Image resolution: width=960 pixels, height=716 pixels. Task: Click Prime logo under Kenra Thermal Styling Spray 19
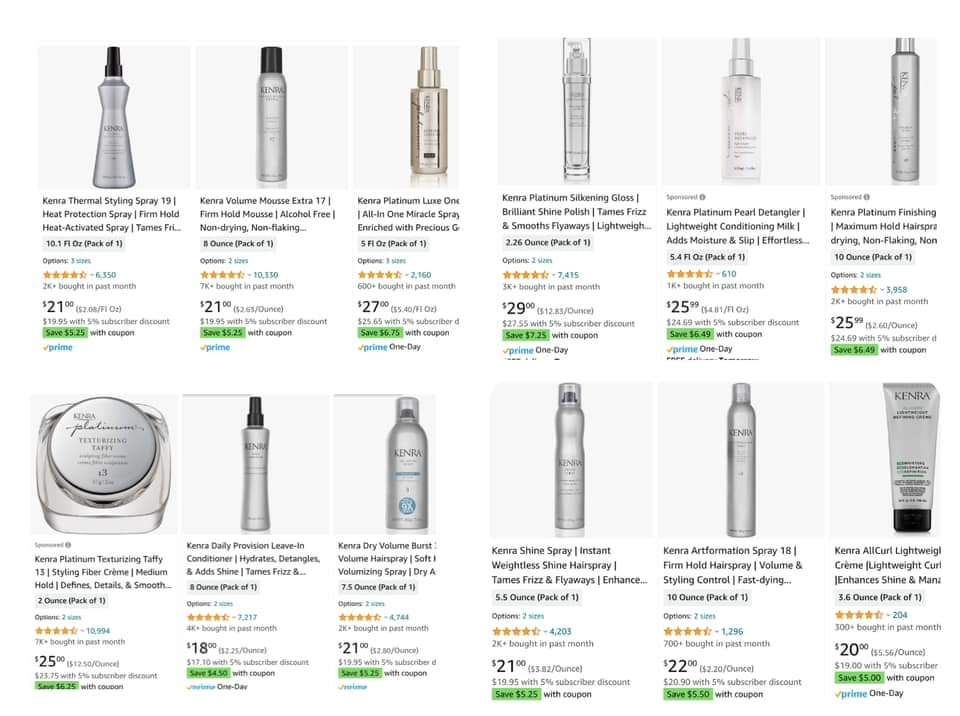pos(58,348)
